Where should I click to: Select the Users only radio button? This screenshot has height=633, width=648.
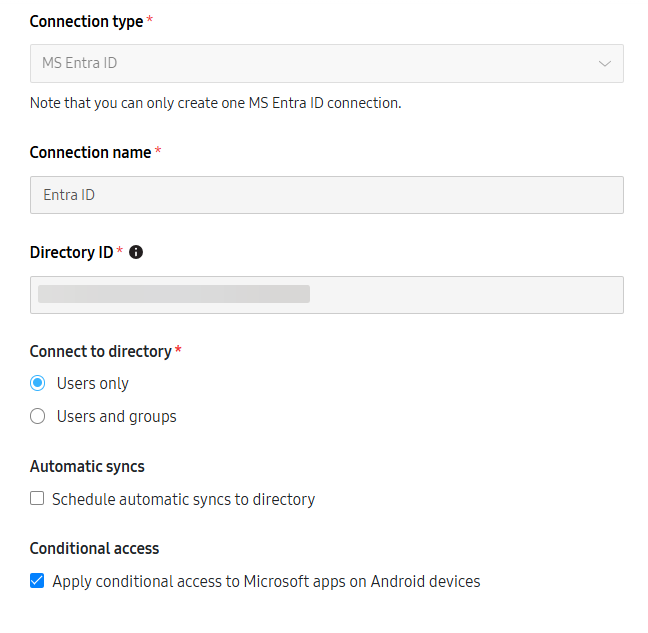click(x=38, y=383)
